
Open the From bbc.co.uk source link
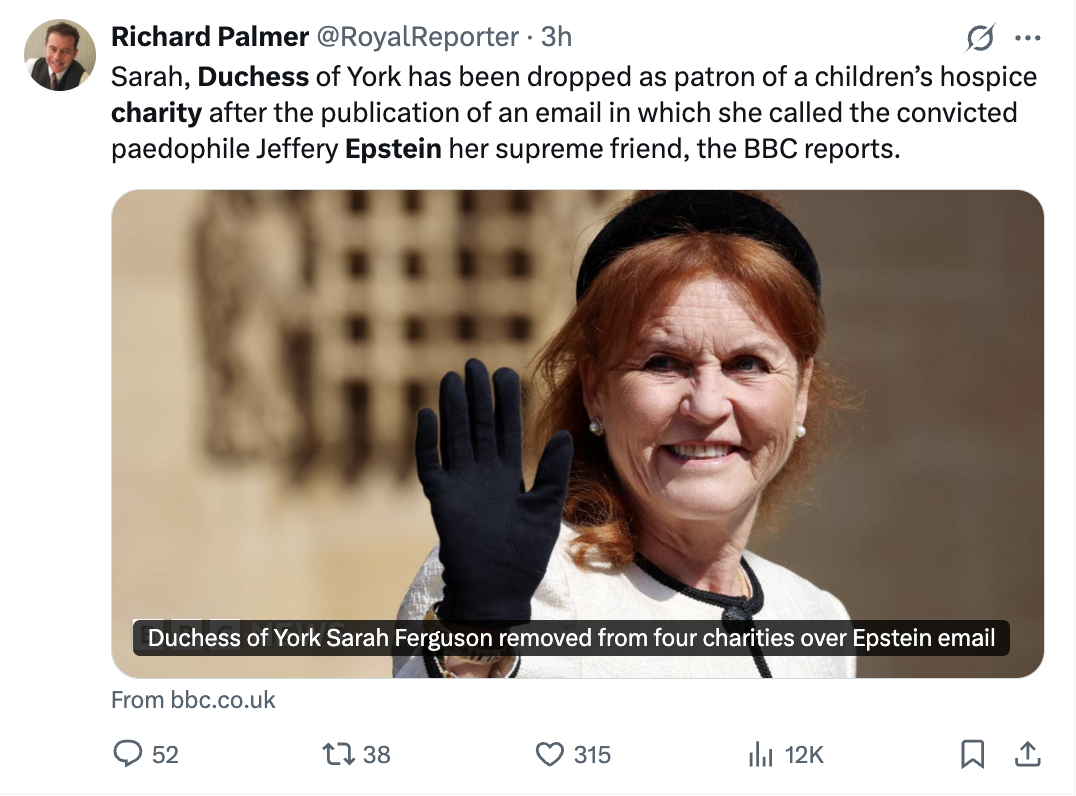[x=193, y=700]
